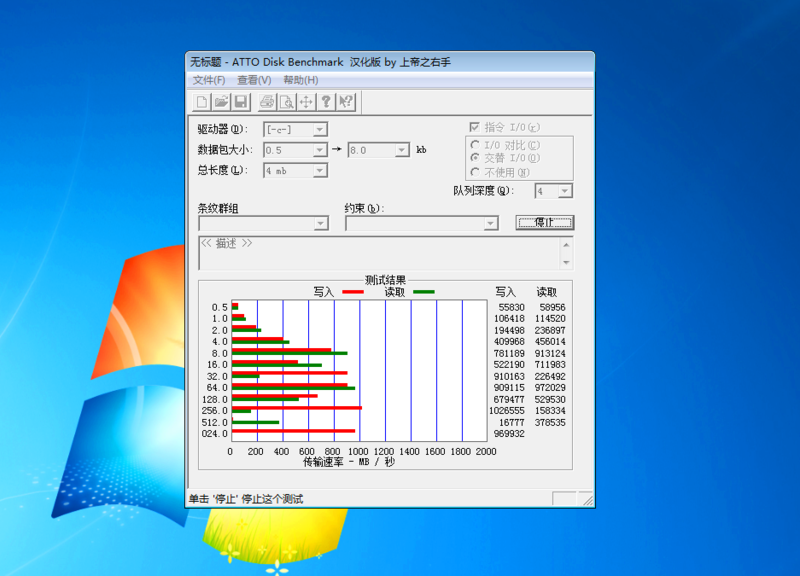Expand the 总长度 dropdown
This screenshot has width=800, height=576.
(320, 170)
